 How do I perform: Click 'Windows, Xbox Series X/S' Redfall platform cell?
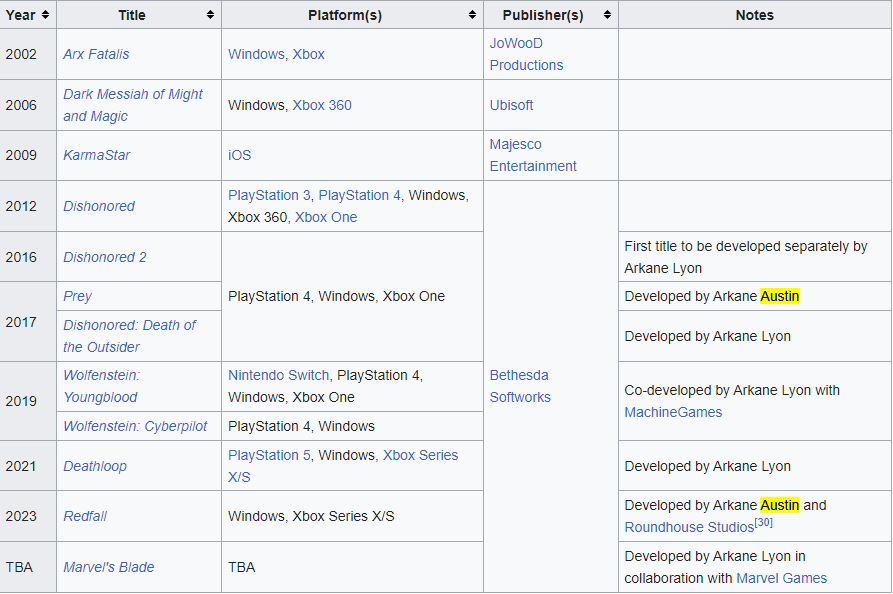tap(352, 516)
